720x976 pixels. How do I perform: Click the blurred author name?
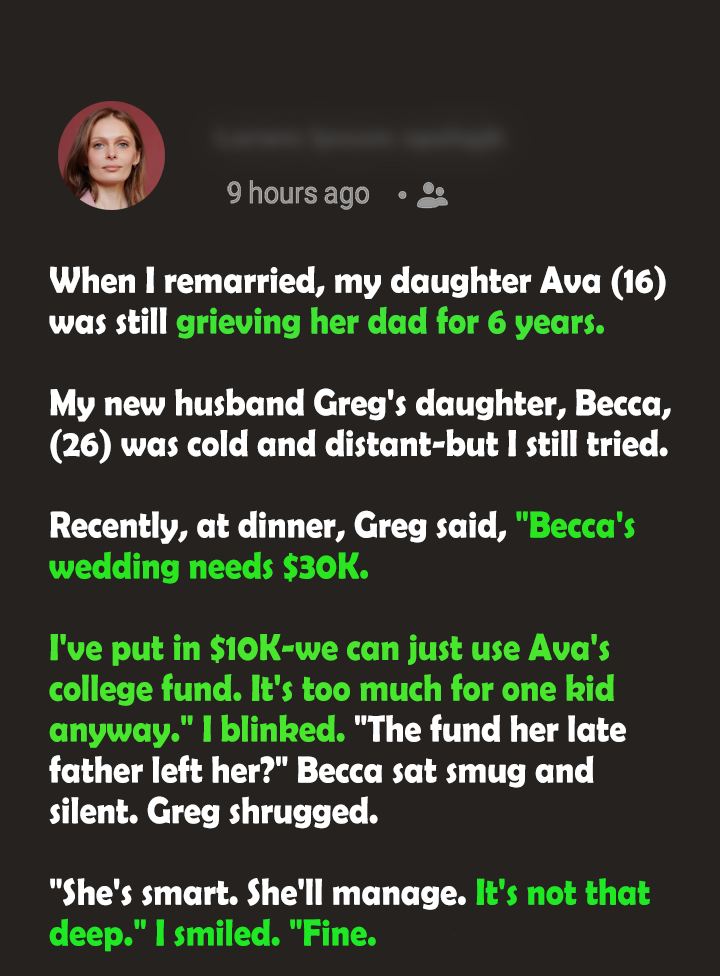click(x=358, y=138)
